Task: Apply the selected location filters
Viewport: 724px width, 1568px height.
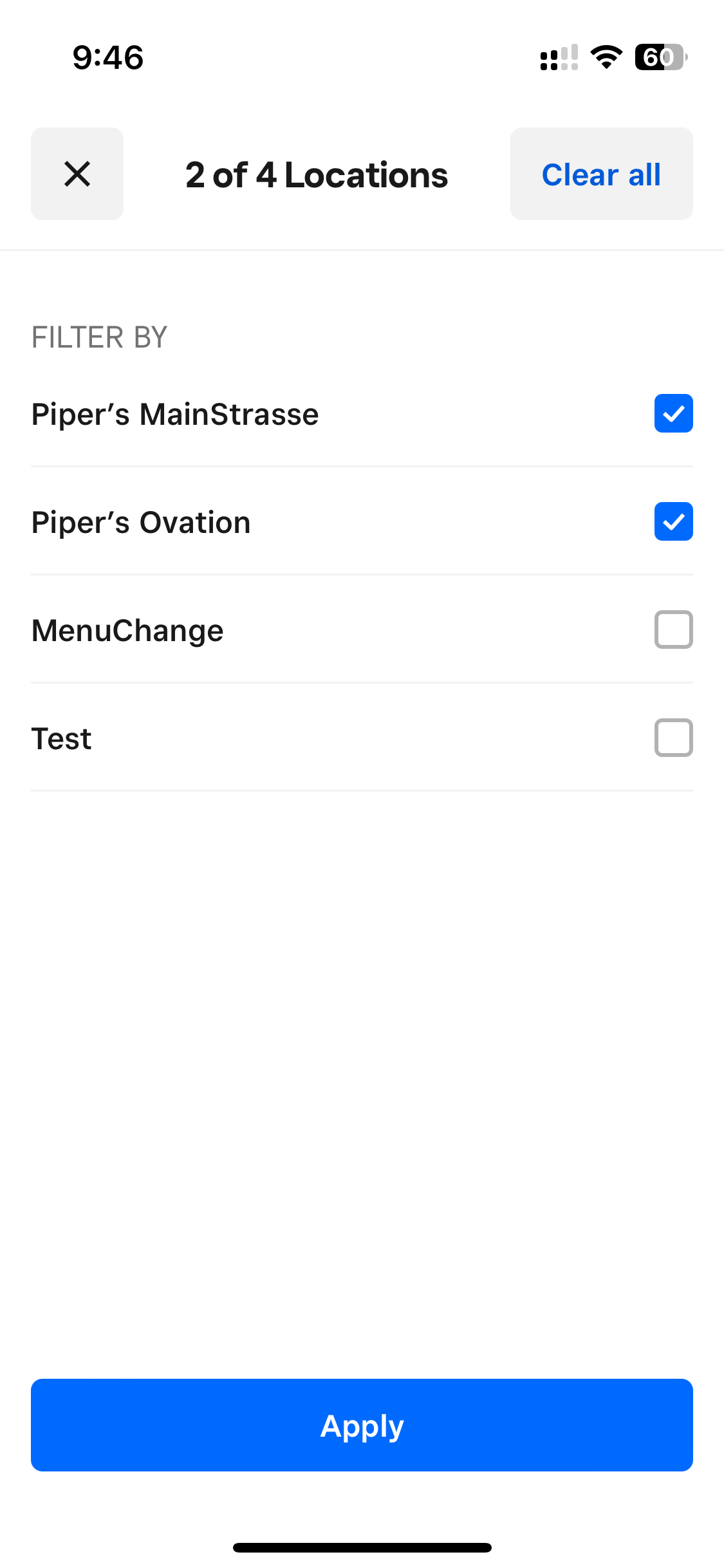Action: (x=362, y=1425)
